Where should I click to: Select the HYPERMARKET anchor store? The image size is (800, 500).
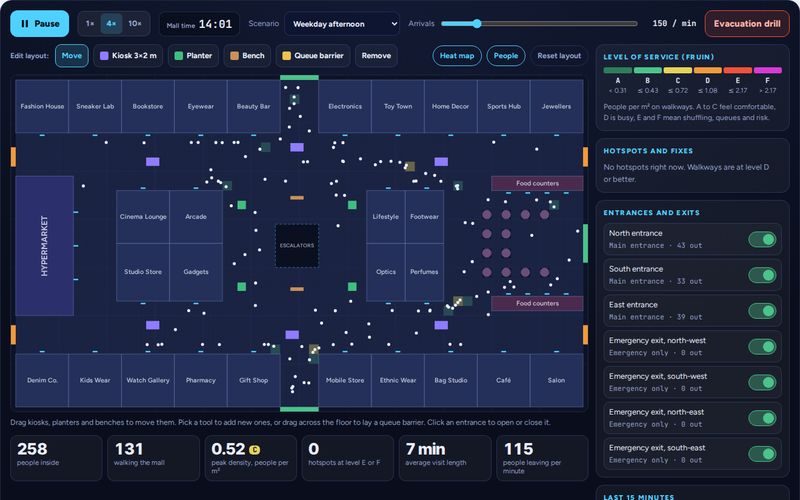[x=44, y=245]
